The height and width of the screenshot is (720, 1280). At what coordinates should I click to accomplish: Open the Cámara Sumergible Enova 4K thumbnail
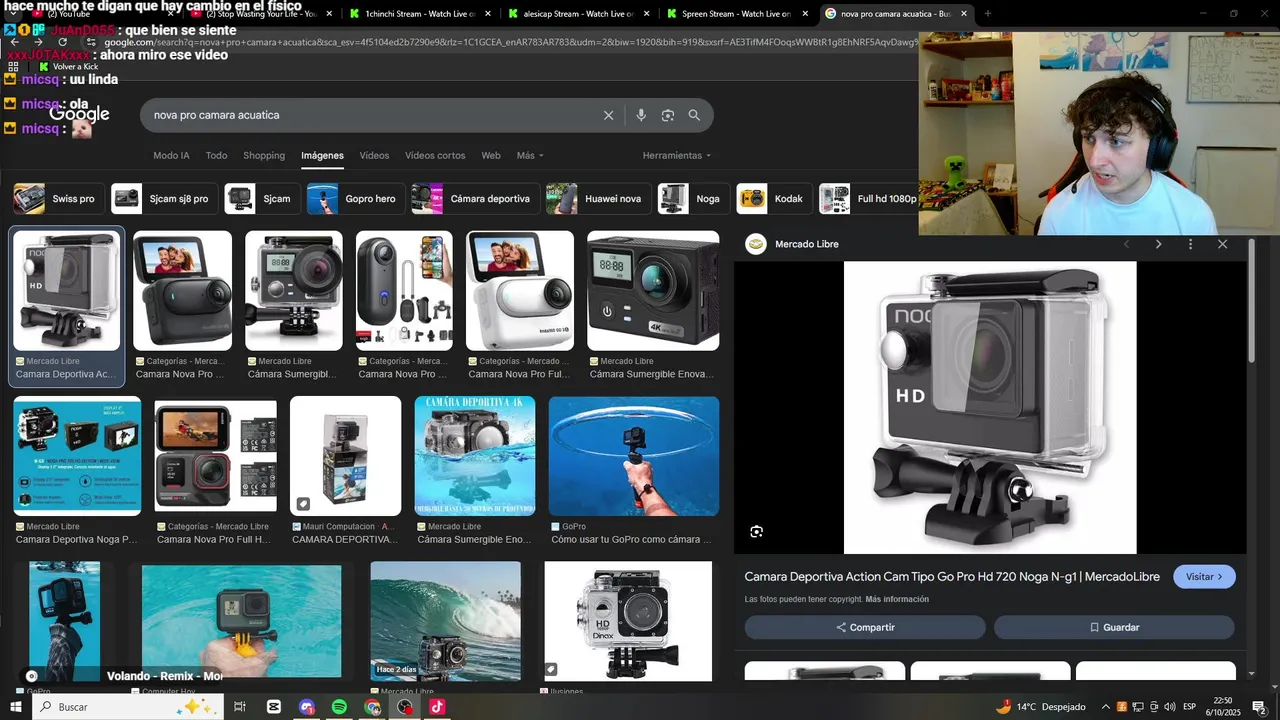(x=653, y=291)
